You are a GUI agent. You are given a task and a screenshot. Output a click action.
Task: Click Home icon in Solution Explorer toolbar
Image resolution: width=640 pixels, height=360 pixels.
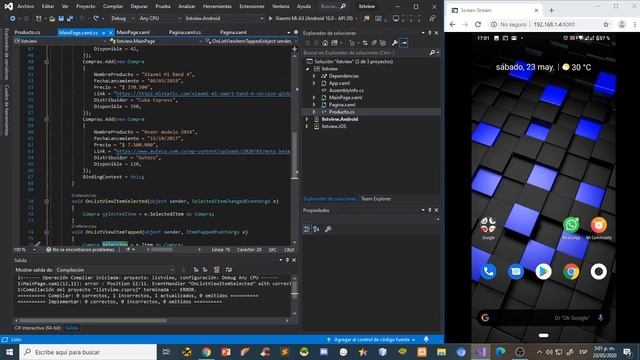click(325, 43)
